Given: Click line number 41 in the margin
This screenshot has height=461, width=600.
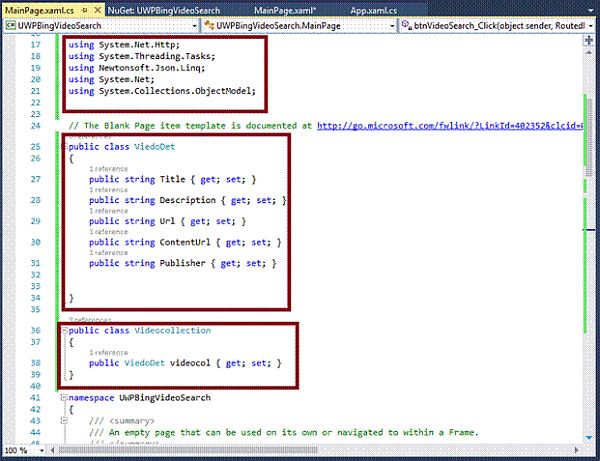Looking at the screenshot, I should coord(35,397).
